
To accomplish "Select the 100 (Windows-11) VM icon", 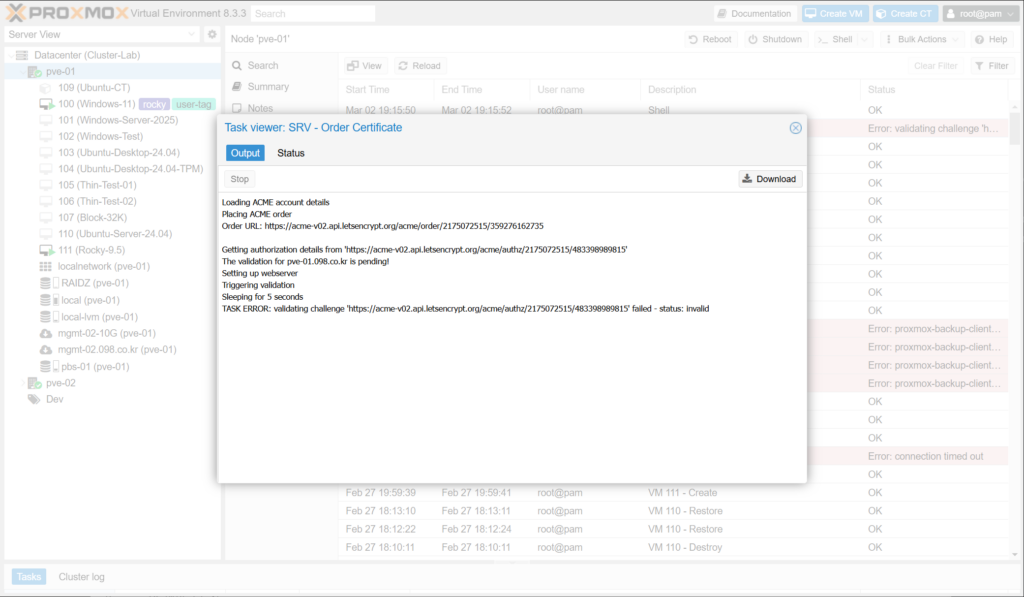I will pyautogui.click(x=46, y=104).
